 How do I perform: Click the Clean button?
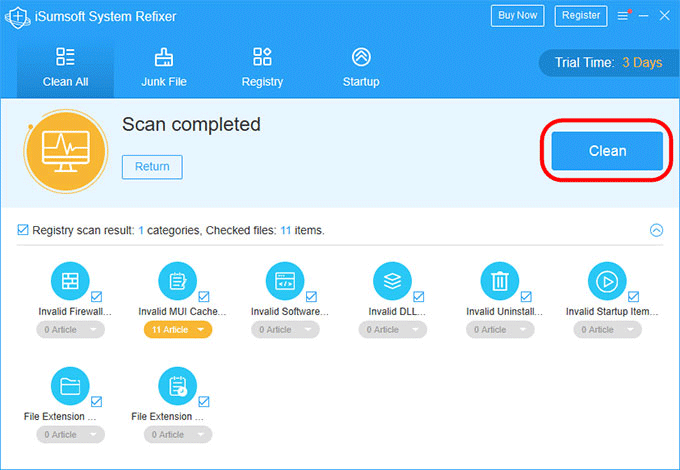point(607,151)
